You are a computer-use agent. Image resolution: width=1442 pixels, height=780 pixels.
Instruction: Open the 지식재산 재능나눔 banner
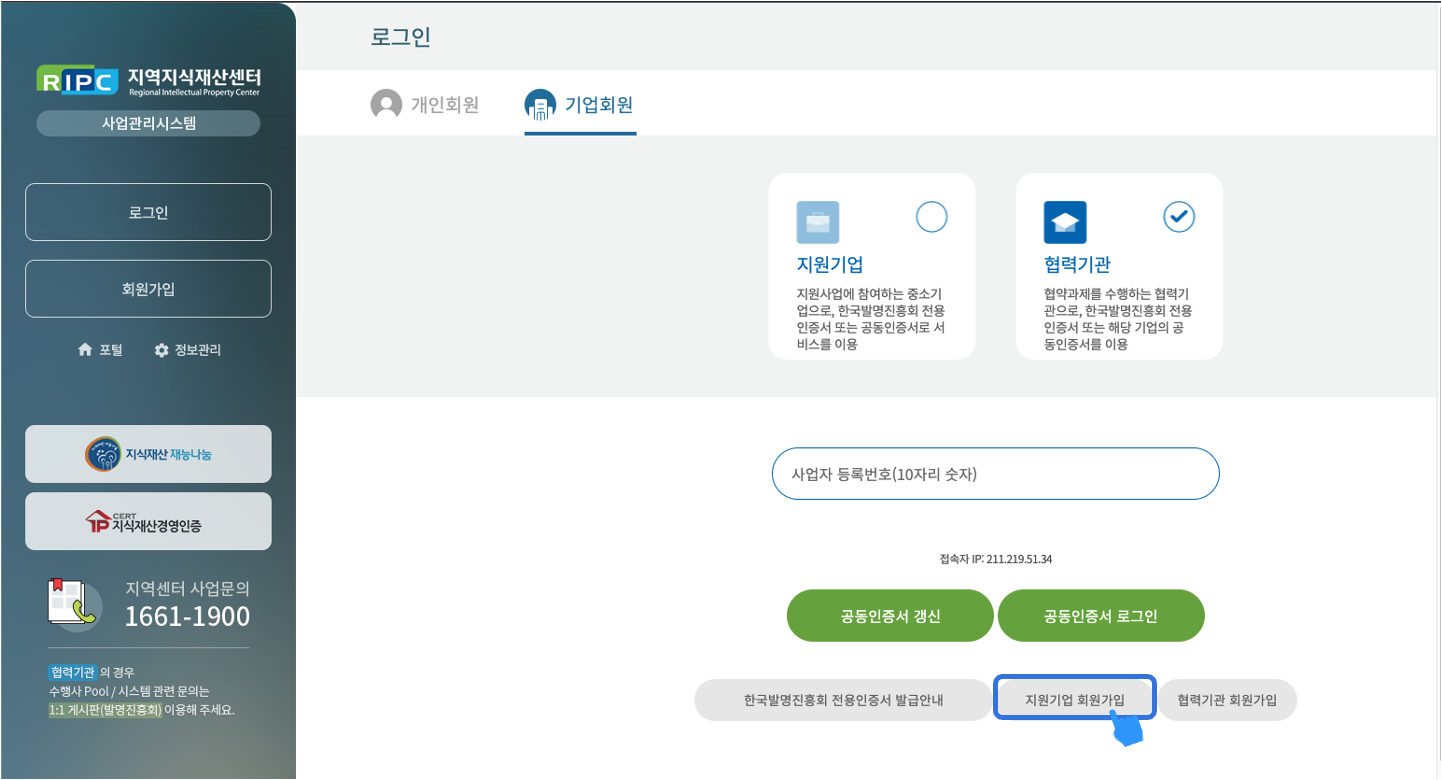coord(148,454)
